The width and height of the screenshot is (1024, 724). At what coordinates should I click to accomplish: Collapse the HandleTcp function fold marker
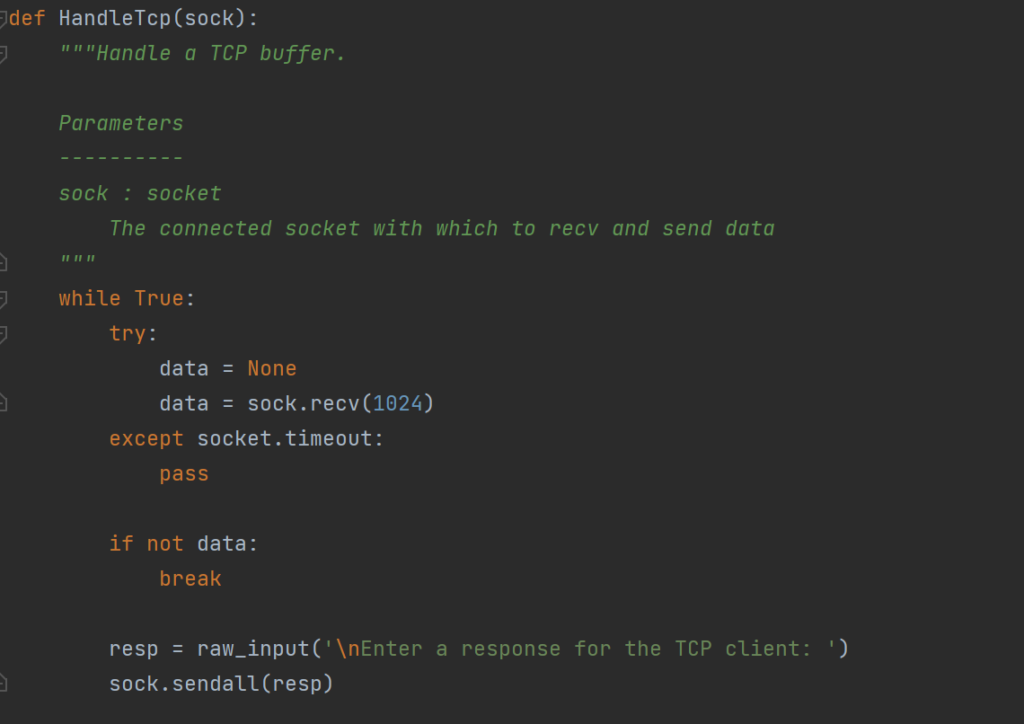point(4,19)
